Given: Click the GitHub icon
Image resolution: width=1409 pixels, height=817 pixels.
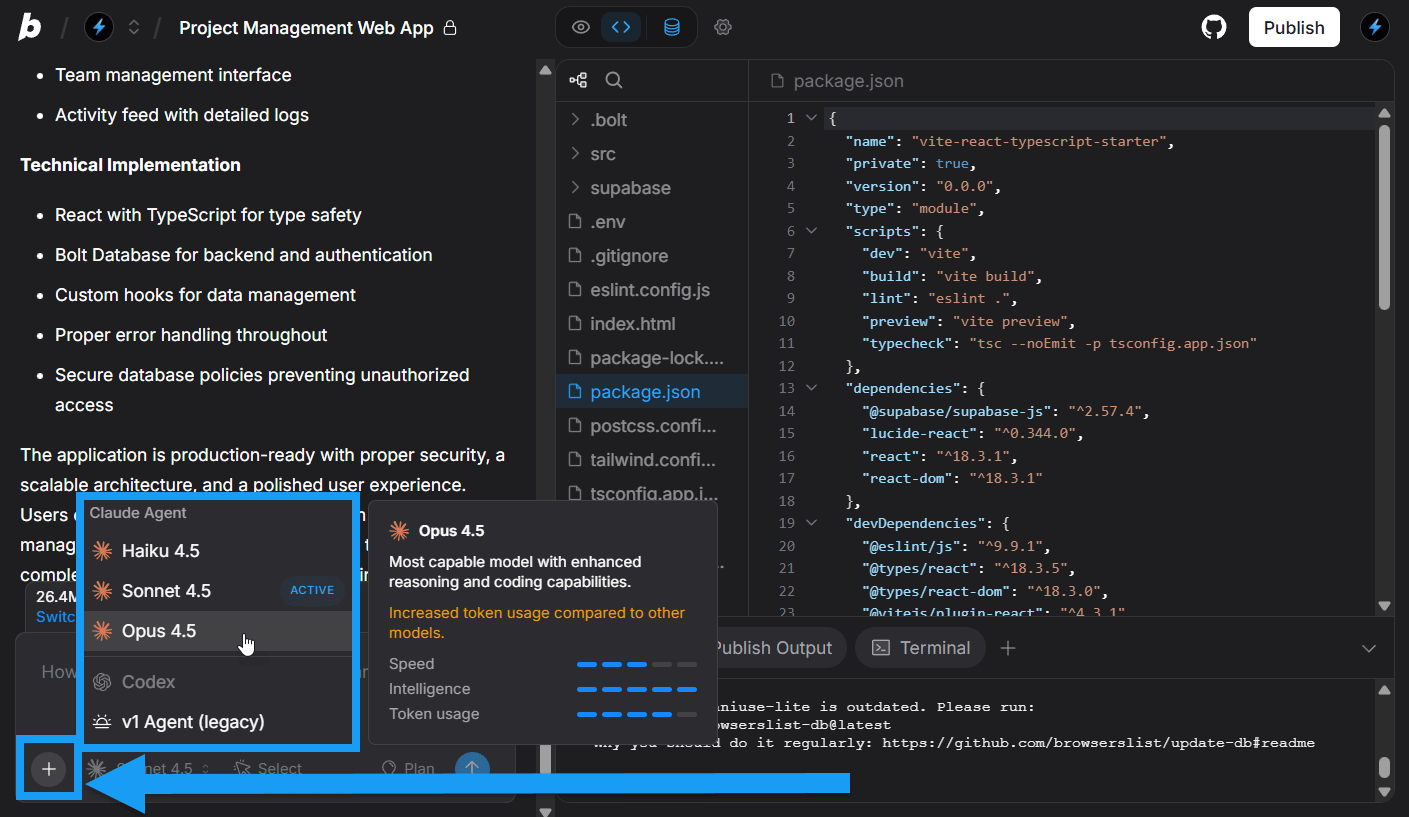Looking at the screenshot, I should [1213, 27].
